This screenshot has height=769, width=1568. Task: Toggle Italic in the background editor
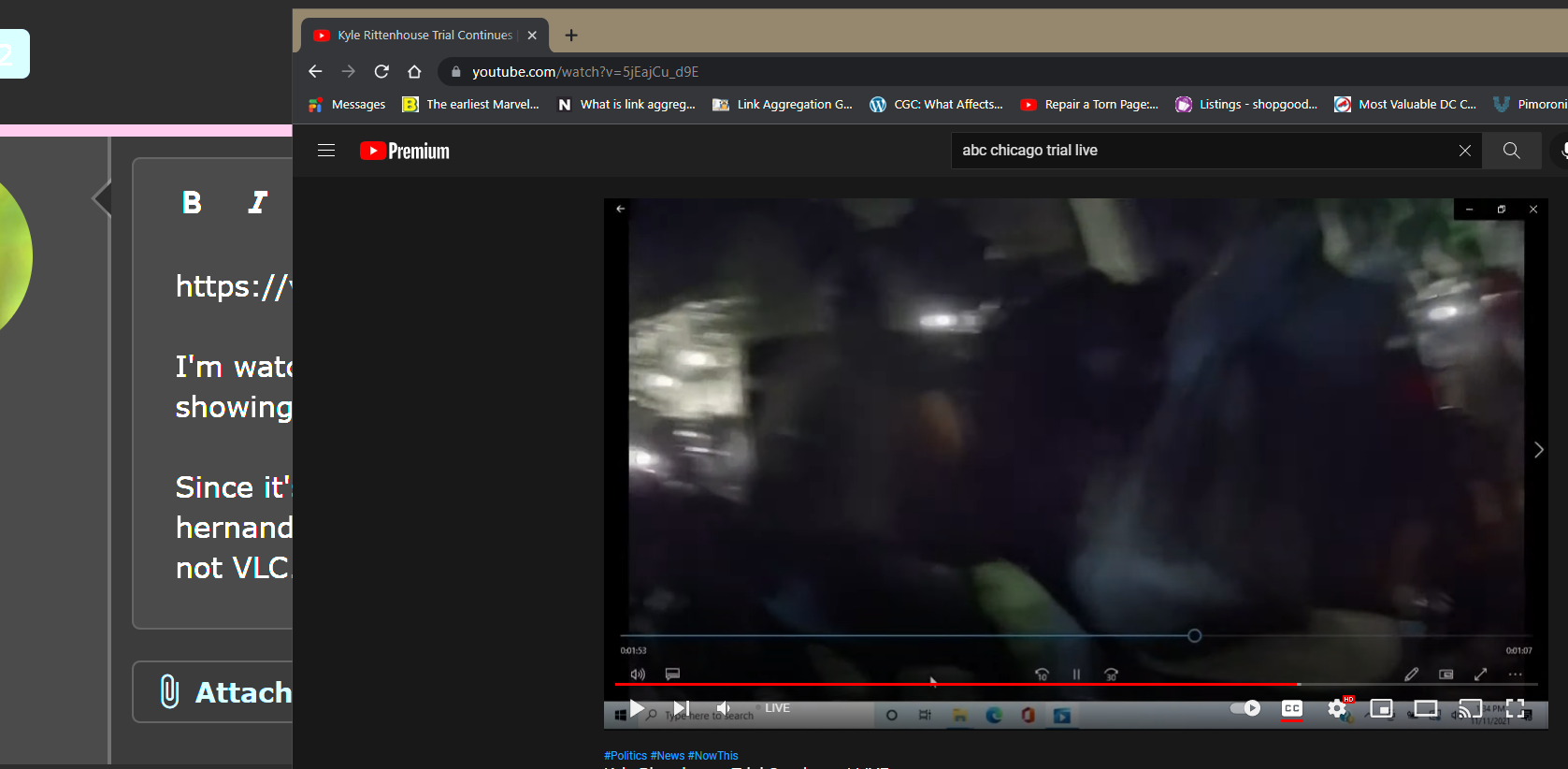(257, 202)
